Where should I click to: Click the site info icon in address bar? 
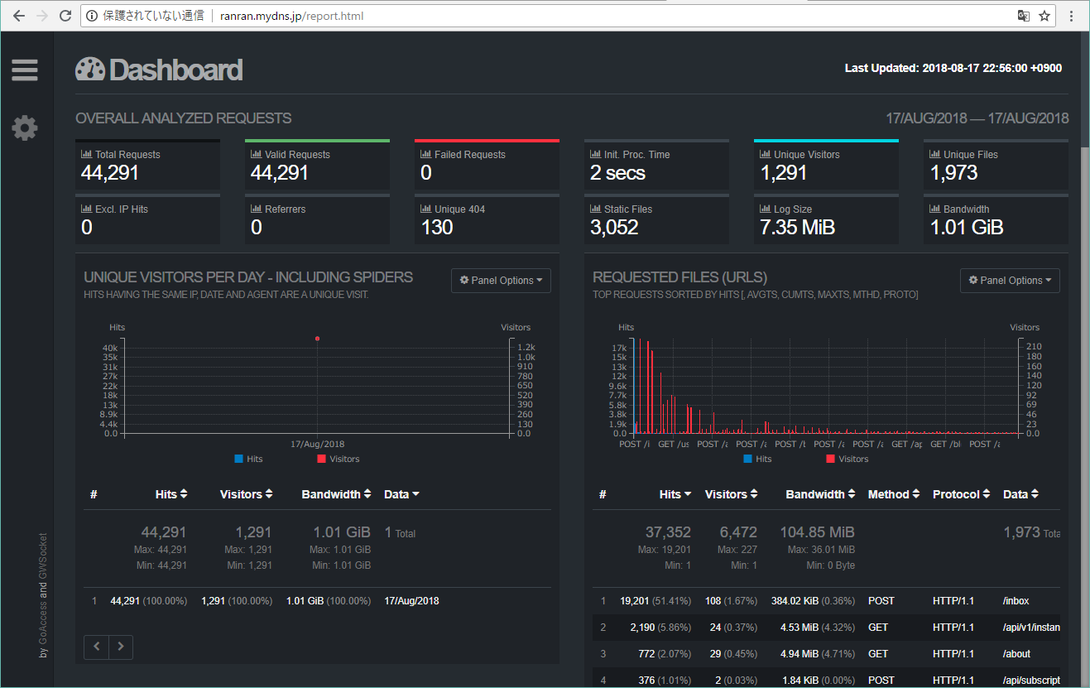(x=91, y=16)
